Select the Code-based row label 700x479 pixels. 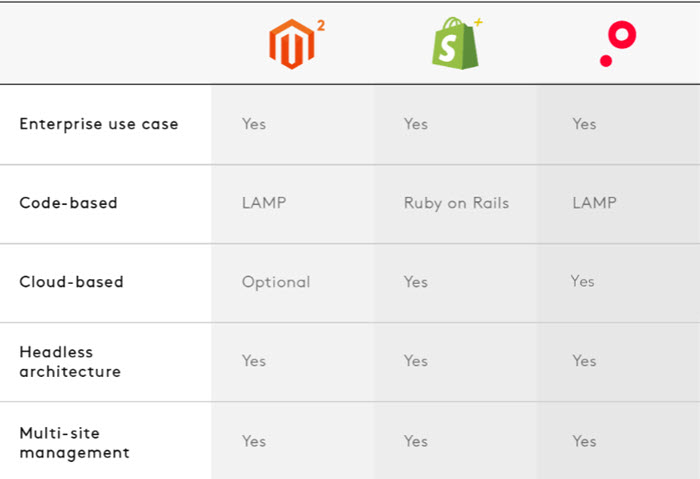(x=69, y=203)
